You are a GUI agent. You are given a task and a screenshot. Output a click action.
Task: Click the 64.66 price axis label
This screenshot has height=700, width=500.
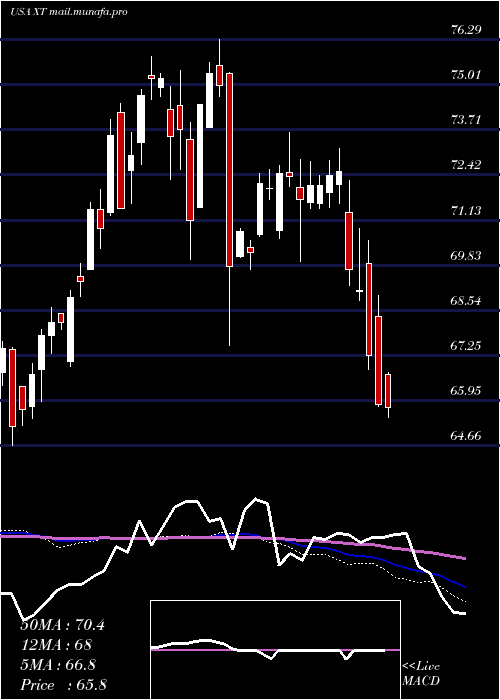[466, 435]
